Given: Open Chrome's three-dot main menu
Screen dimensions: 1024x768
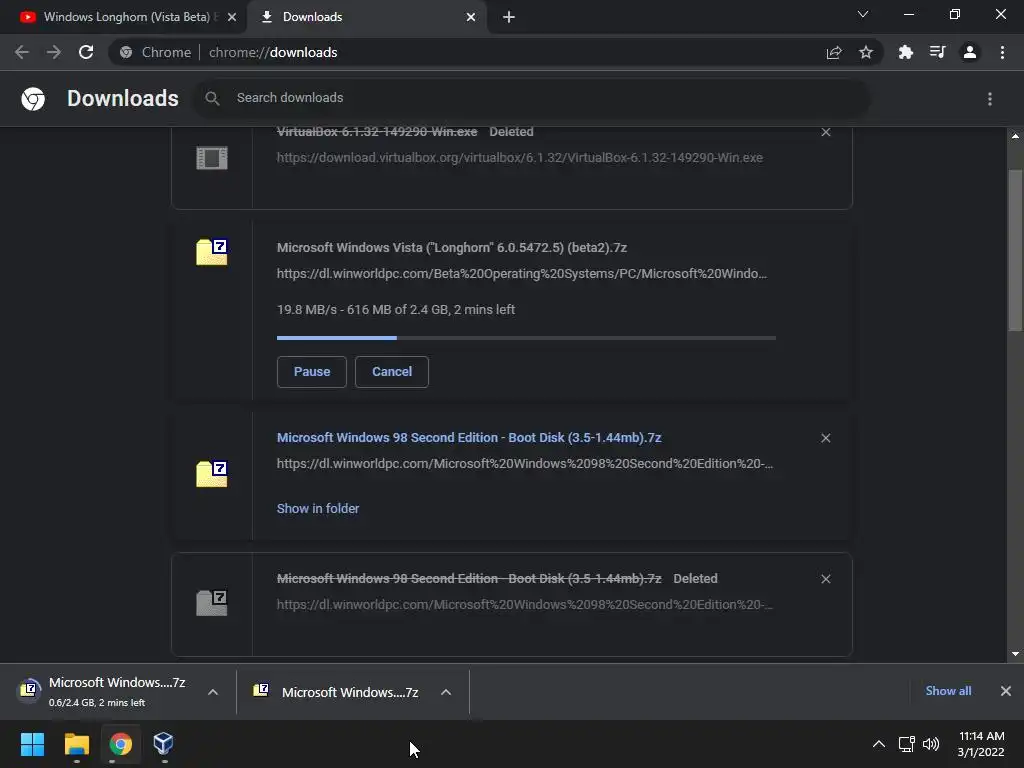Looking at the screenshot, I should point(1002,52).
